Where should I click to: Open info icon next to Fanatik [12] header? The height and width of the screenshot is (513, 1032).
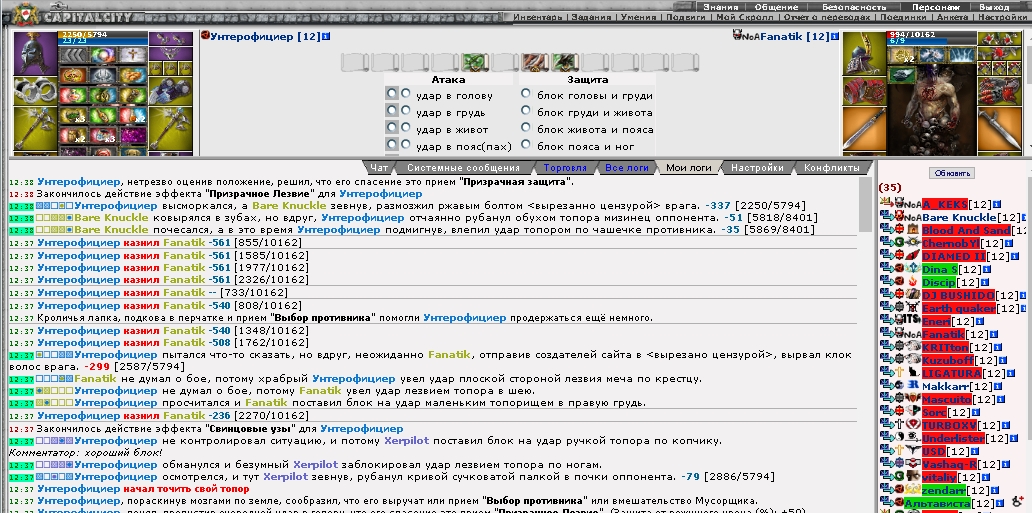pos(835,37)
